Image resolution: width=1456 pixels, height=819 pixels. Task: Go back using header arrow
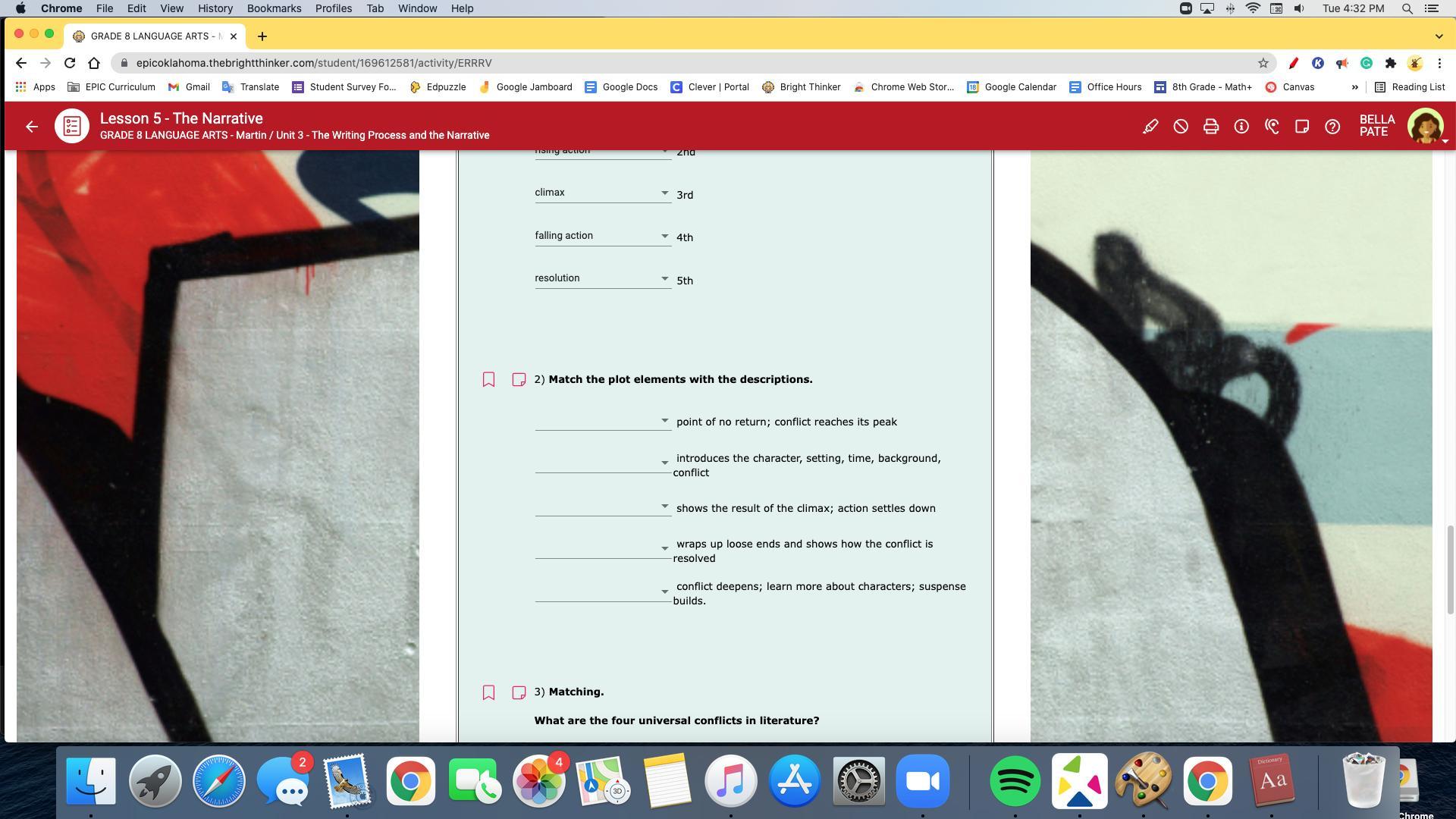pyautogui.click(x=31, y=127)
